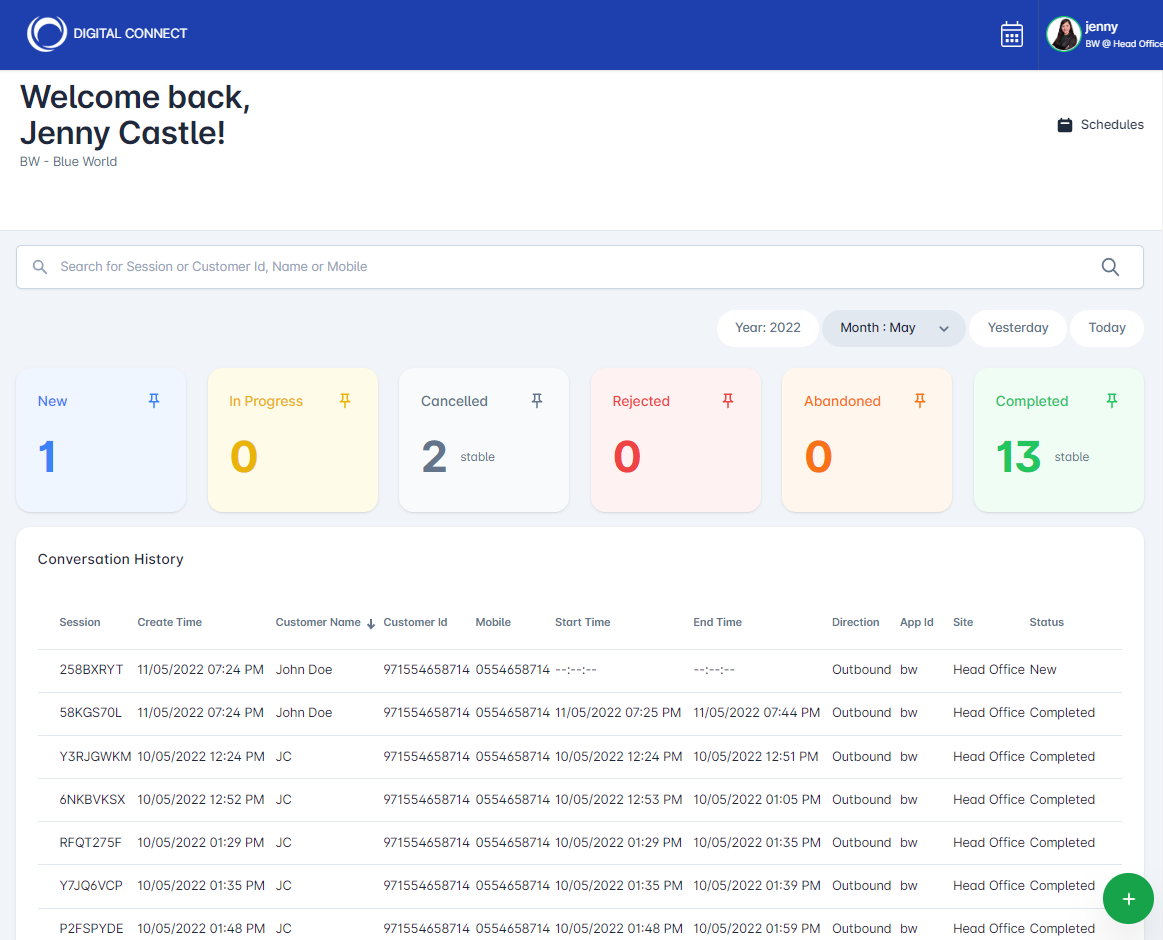Click the magnifier search button
The width and height of the screenshot is (1163, 940).
tap(1110, 267)
